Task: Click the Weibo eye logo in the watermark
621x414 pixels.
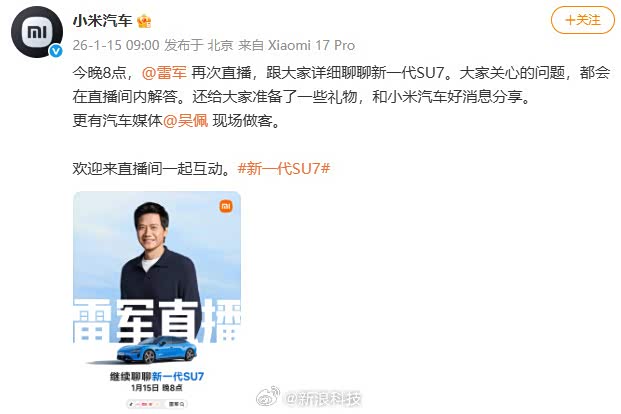Action: pos(268,397)
